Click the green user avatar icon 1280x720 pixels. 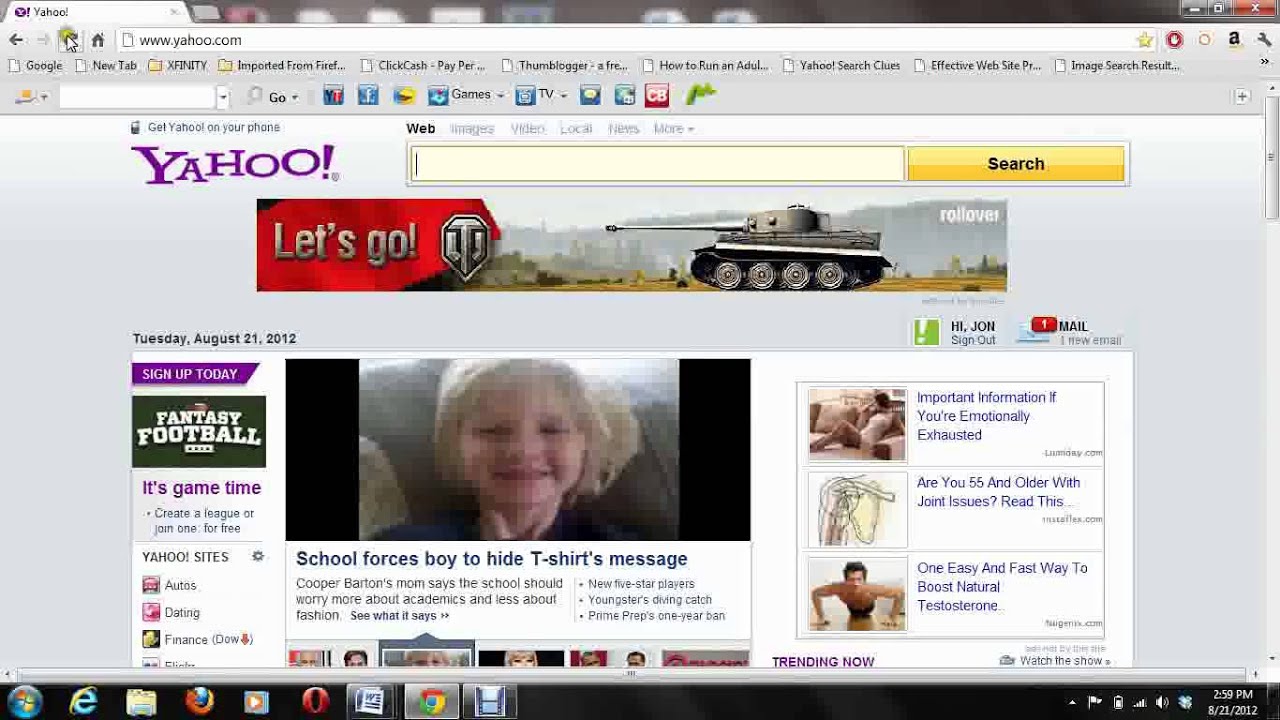coord(927,332)
